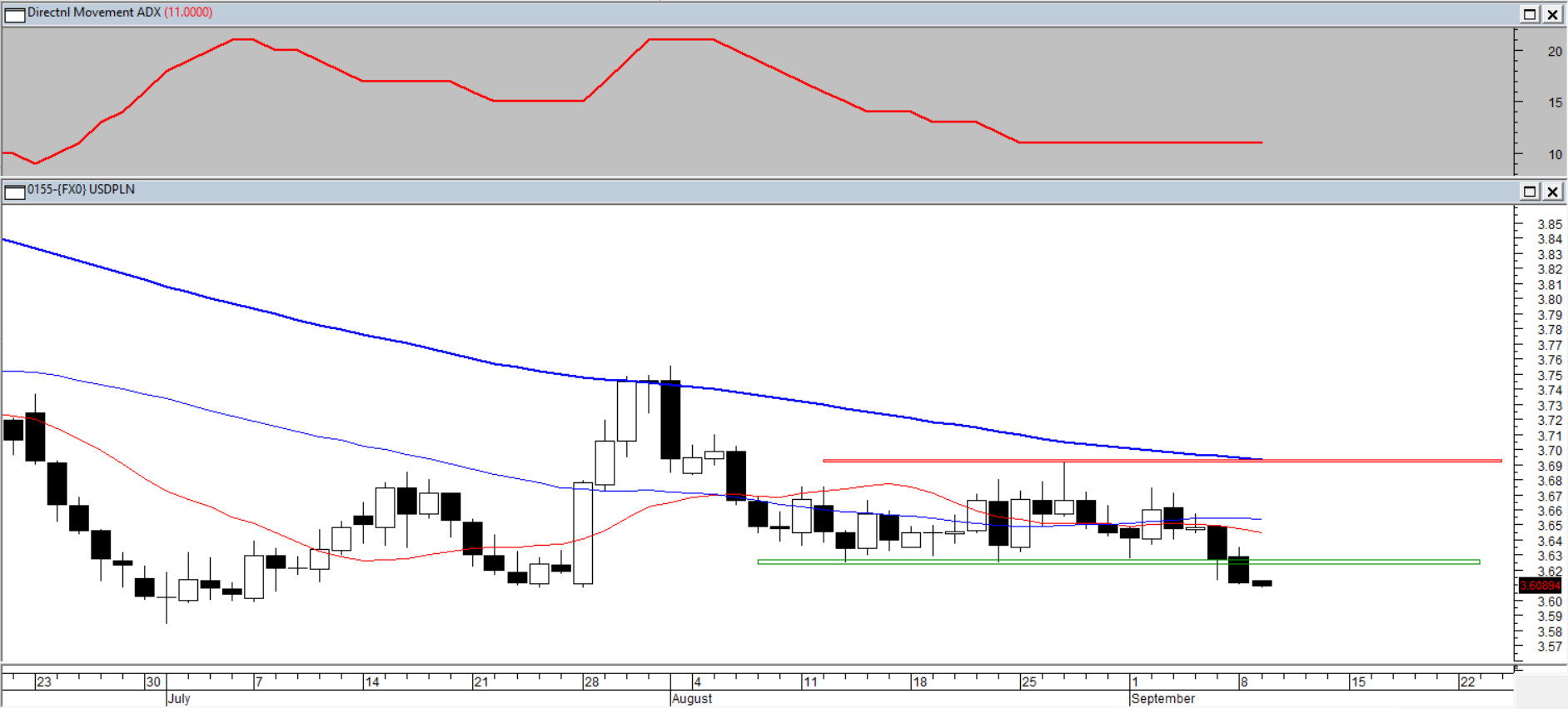Click the July month label on time axis

pyautogui.click(x=179, y=698)
